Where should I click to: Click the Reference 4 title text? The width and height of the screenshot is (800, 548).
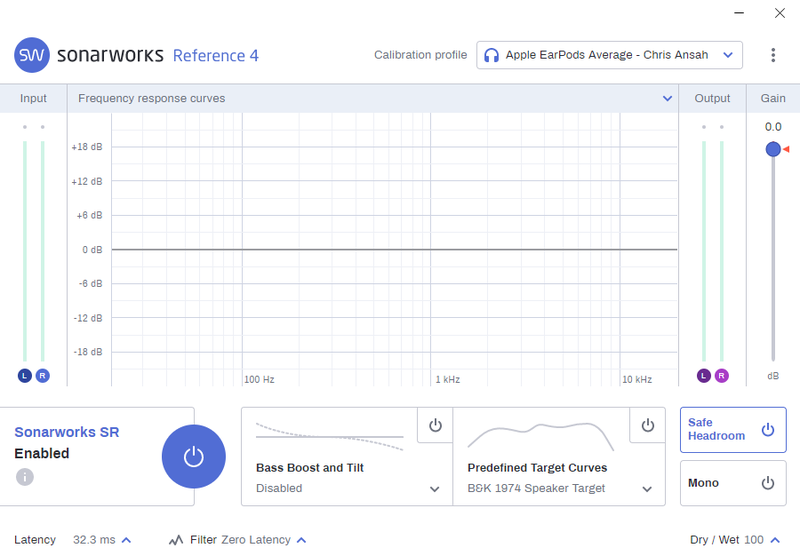coord(216,56)
